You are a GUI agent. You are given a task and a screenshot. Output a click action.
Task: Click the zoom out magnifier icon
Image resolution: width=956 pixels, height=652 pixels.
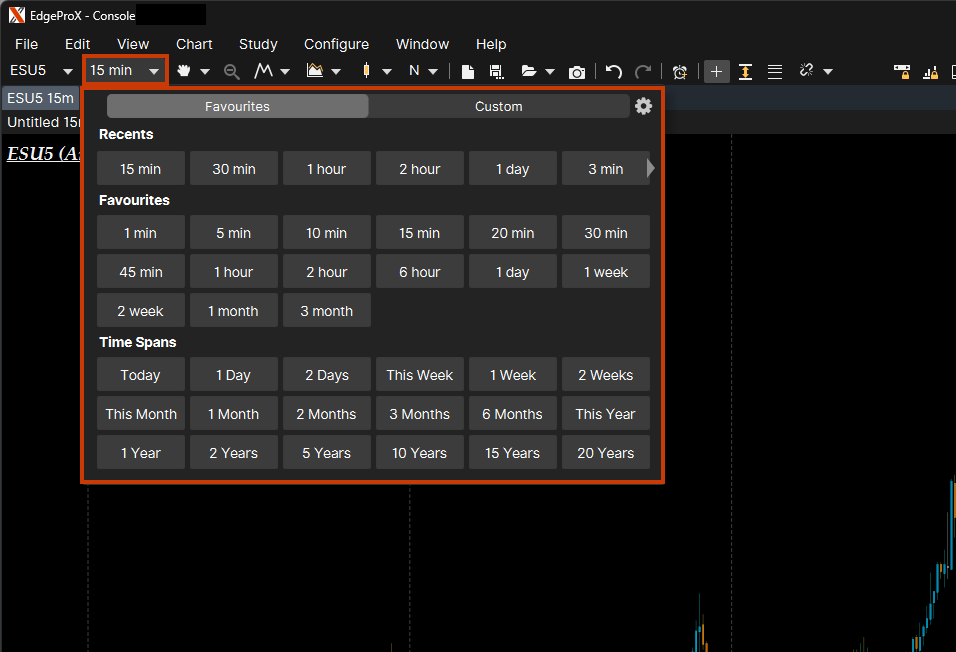[x=231, y=71]
